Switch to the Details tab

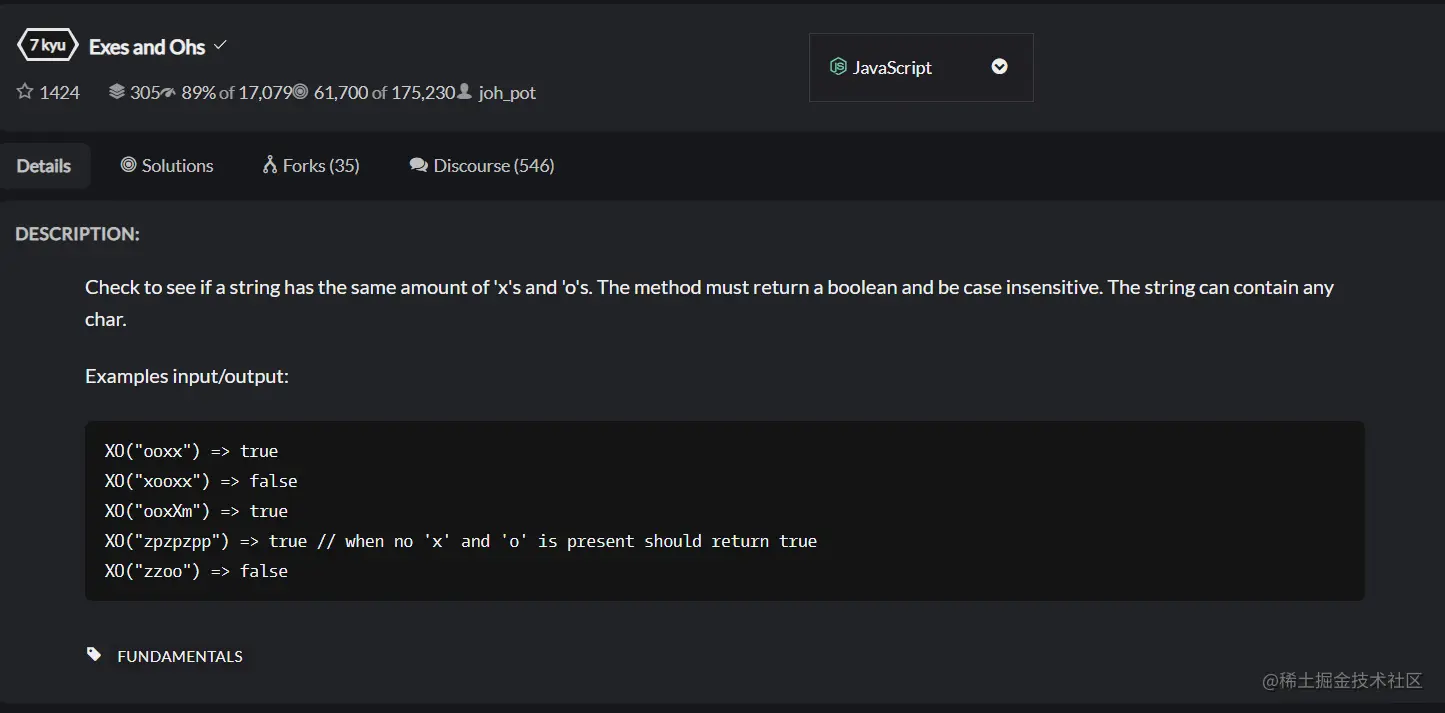click(x=44, y=166)
